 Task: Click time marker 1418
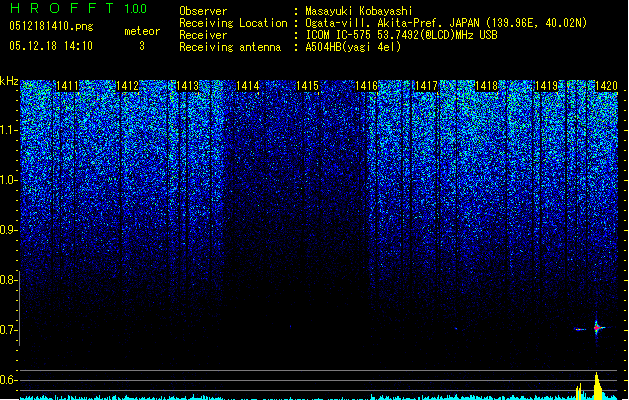tap(486, 86)
